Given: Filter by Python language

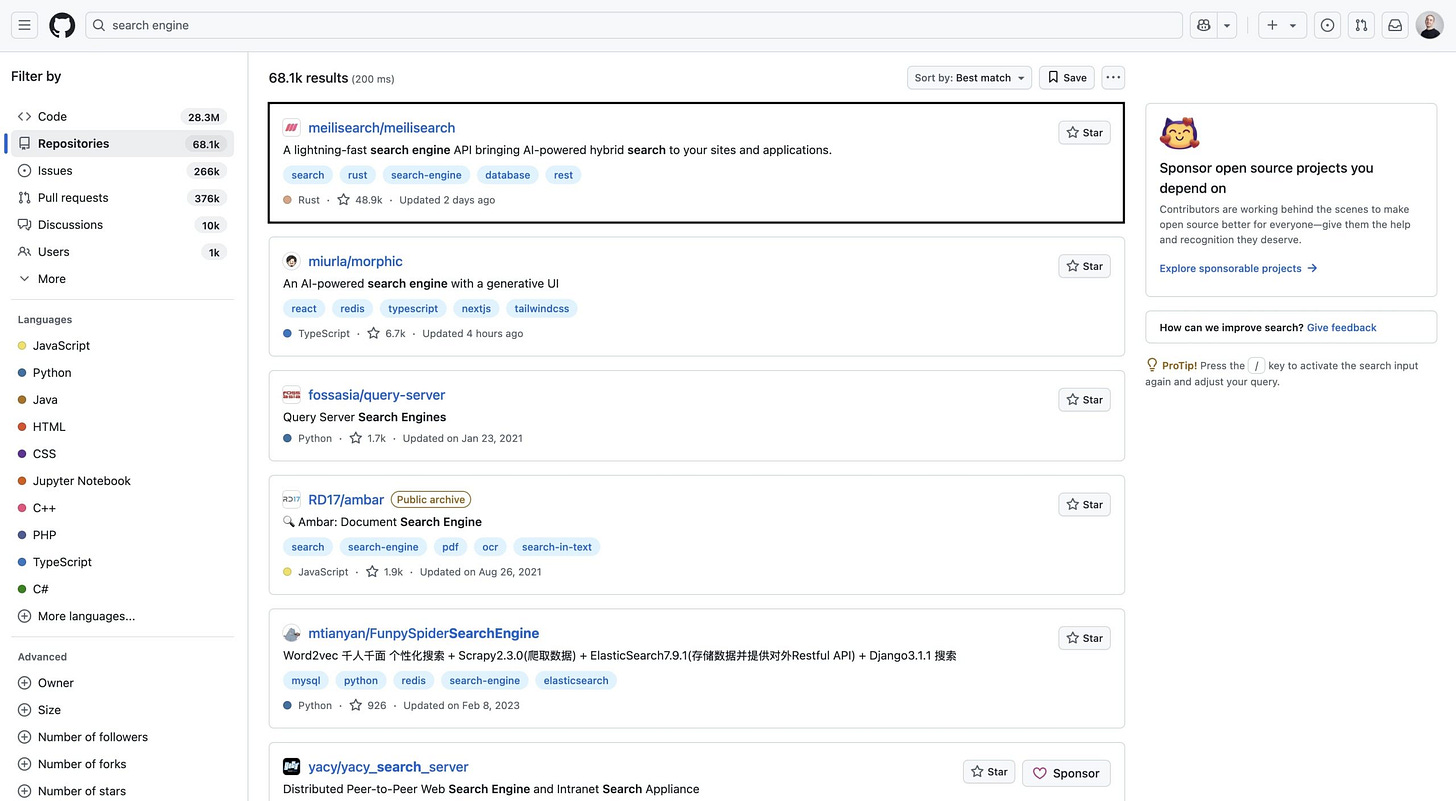Looking at the screenshot, I should click(121, 373).
